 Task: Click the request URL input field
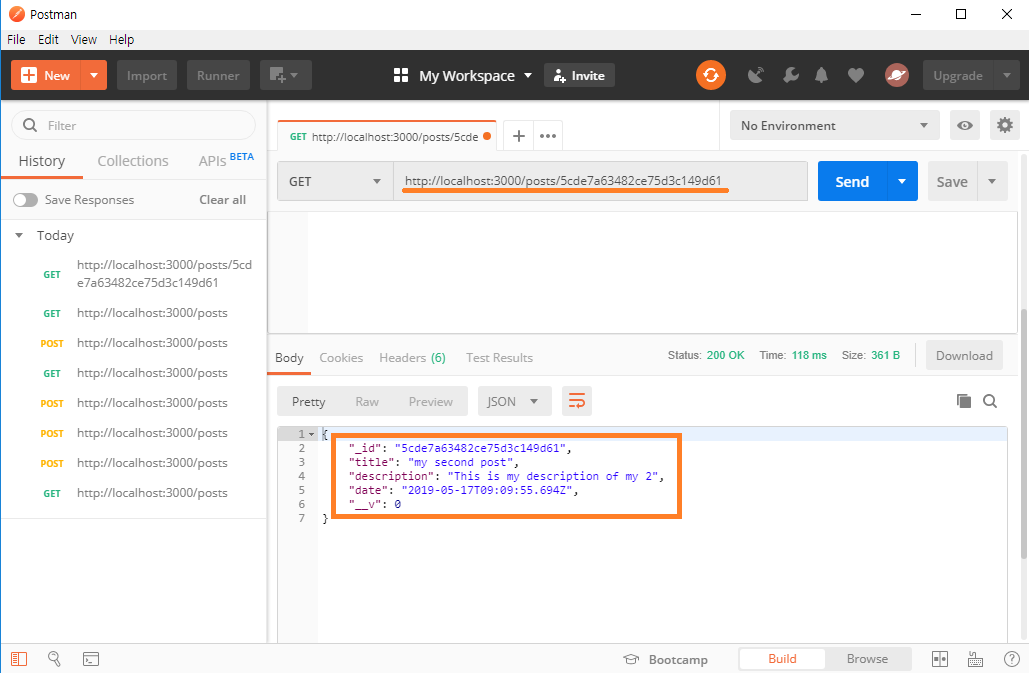600,181
